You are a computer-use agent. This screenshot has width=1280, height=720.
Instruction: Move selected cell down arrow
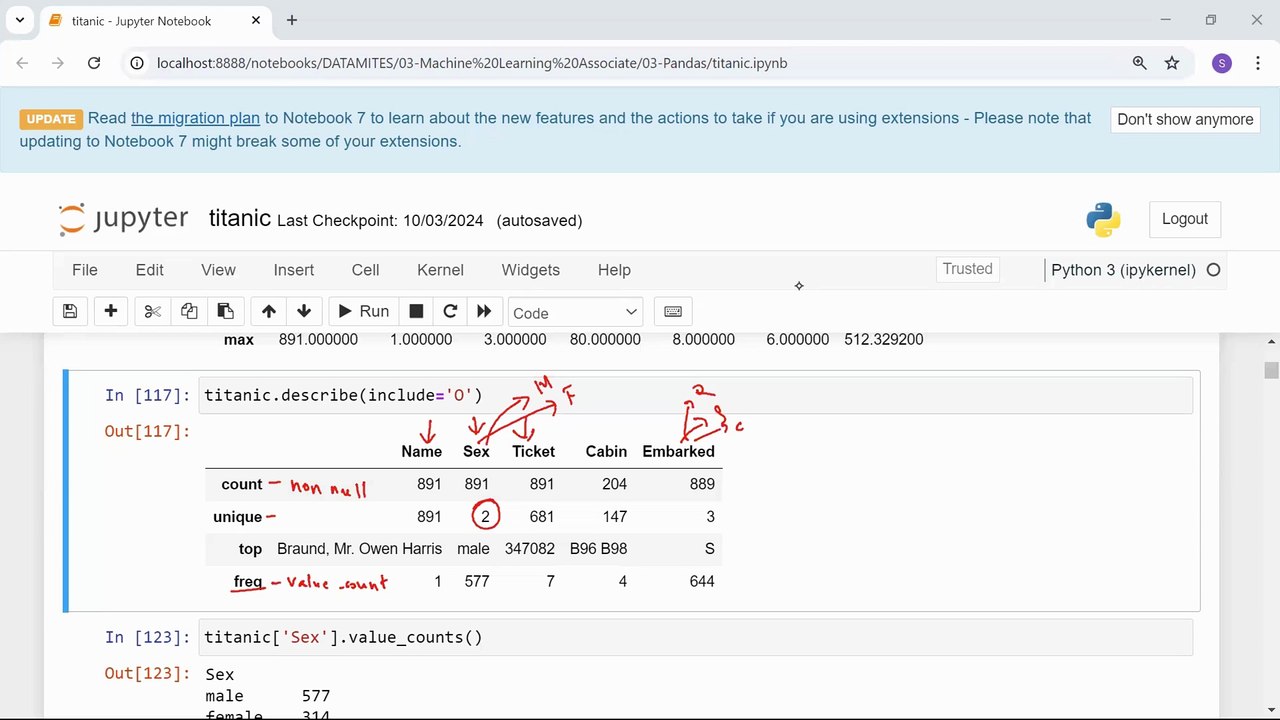(304, 312)
